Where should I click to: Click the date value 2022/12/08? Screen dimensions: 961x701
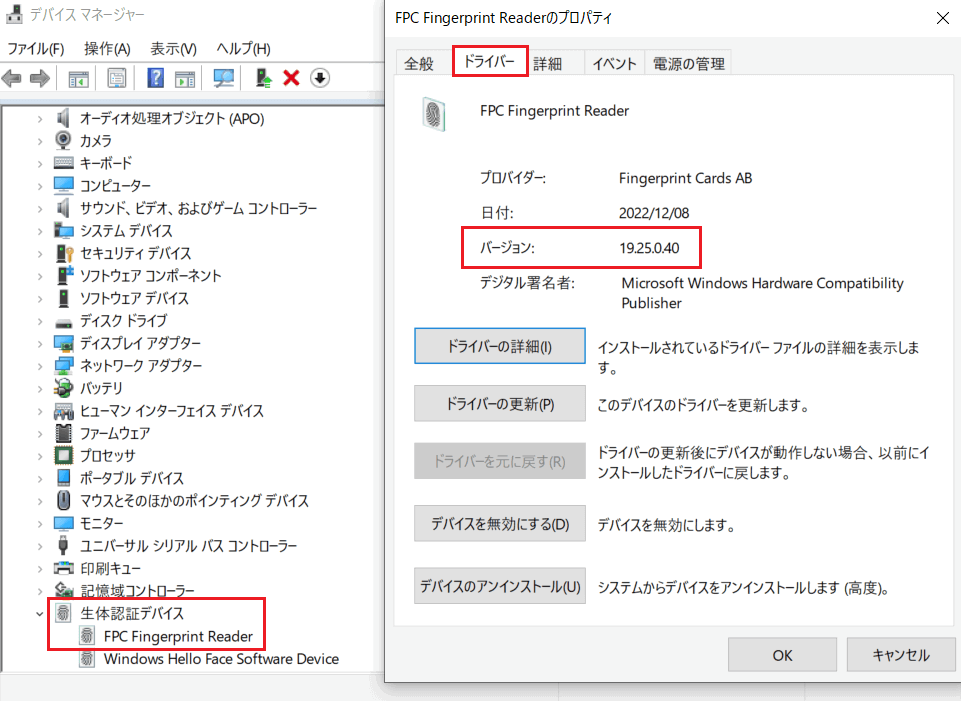click(x=654, y=213)
